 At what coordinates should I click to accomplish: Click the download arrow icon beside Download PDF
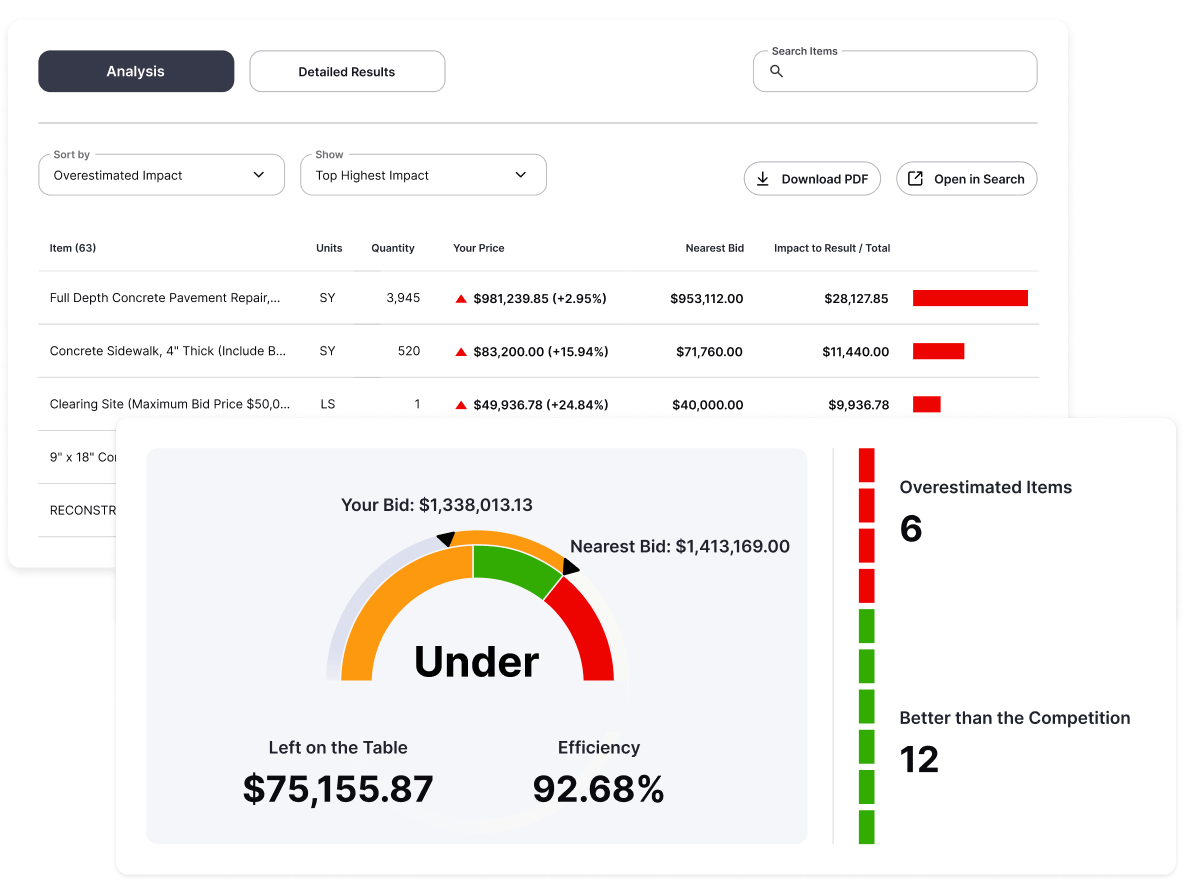coord(763,179)
